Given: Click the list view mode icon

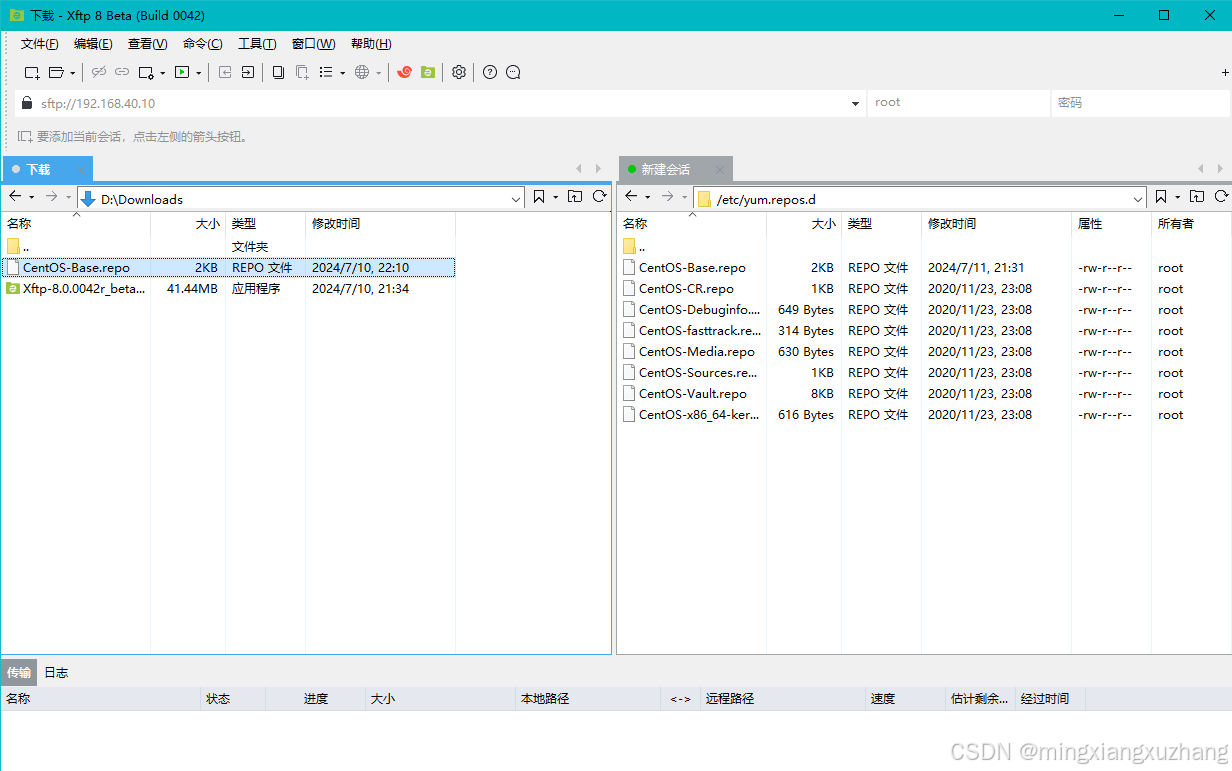Looking at the screenshot, I should pyautogui.click(x=326, y=72).
